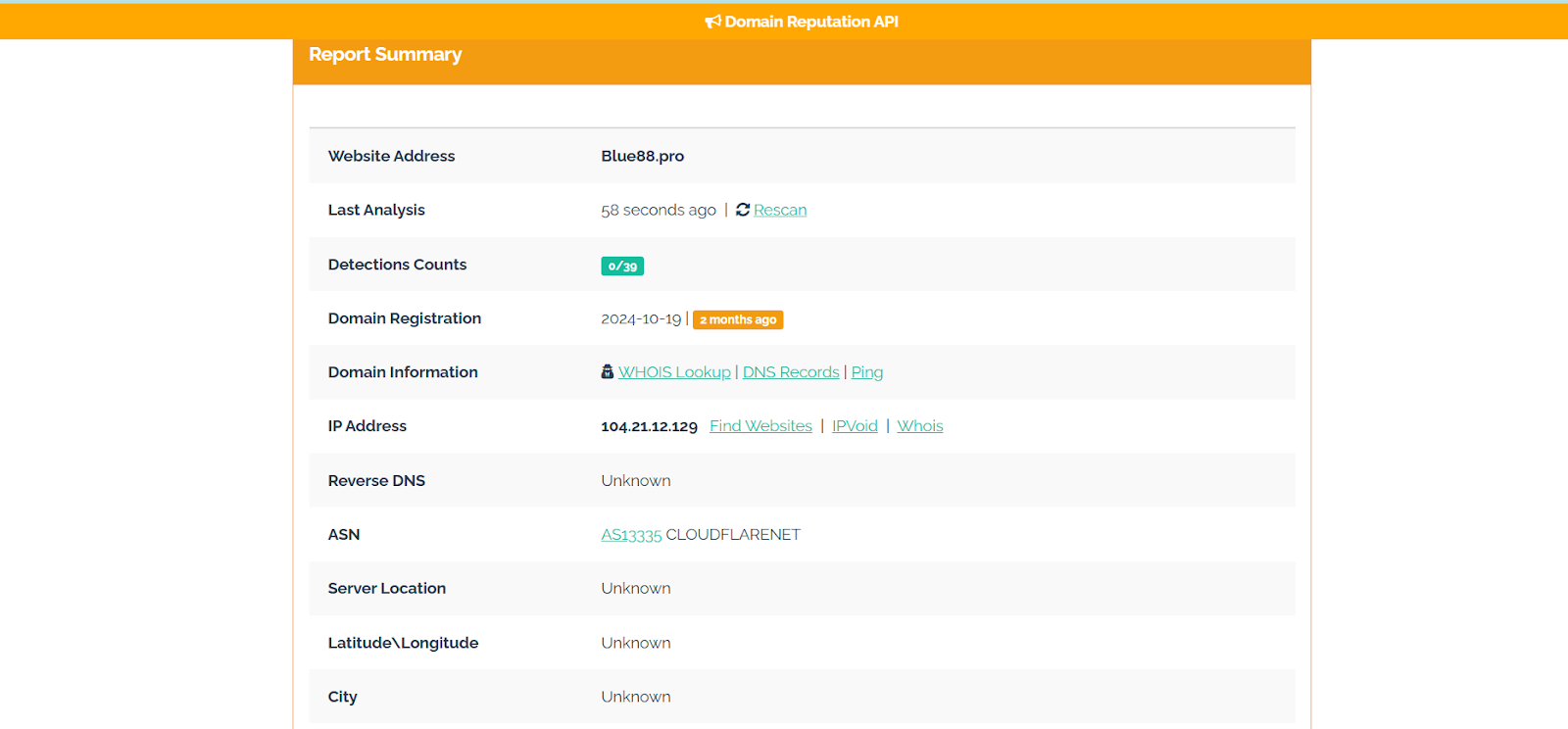Open the WHOIS Lookup link
This screenshot has width=1568, height=729.
tap(674, 372)
